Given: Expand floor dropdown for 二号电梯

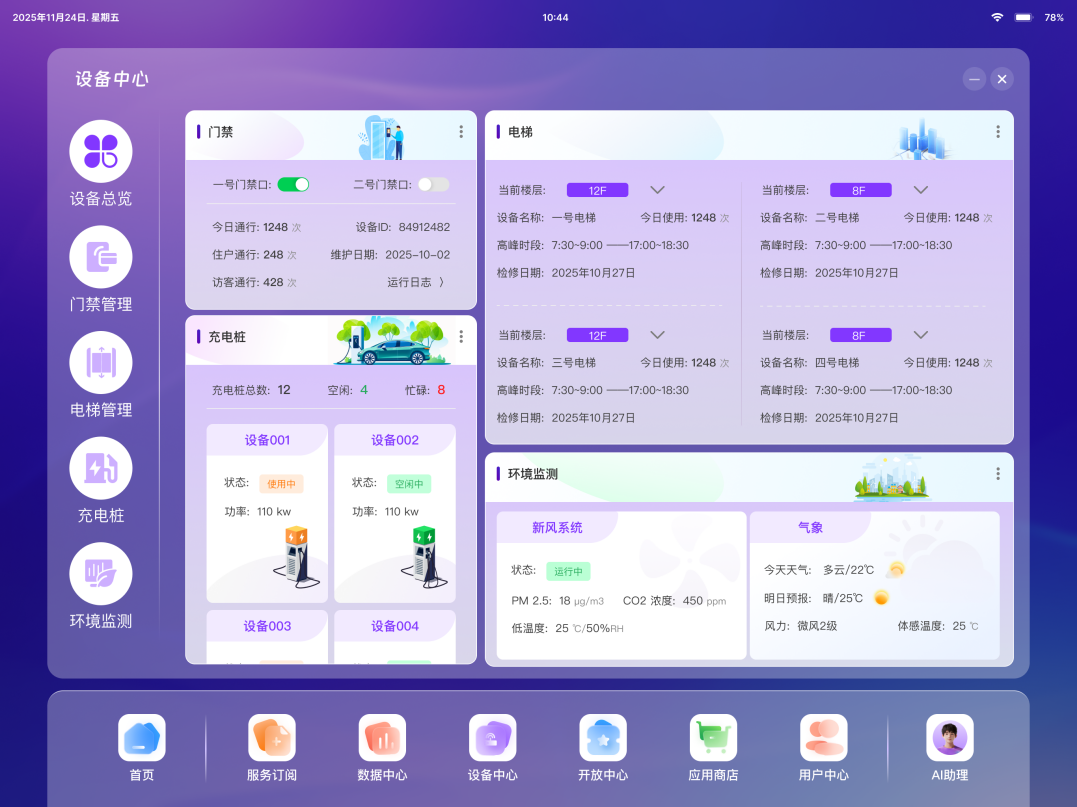Looking at the screenshot, I should tap(921, 190).
